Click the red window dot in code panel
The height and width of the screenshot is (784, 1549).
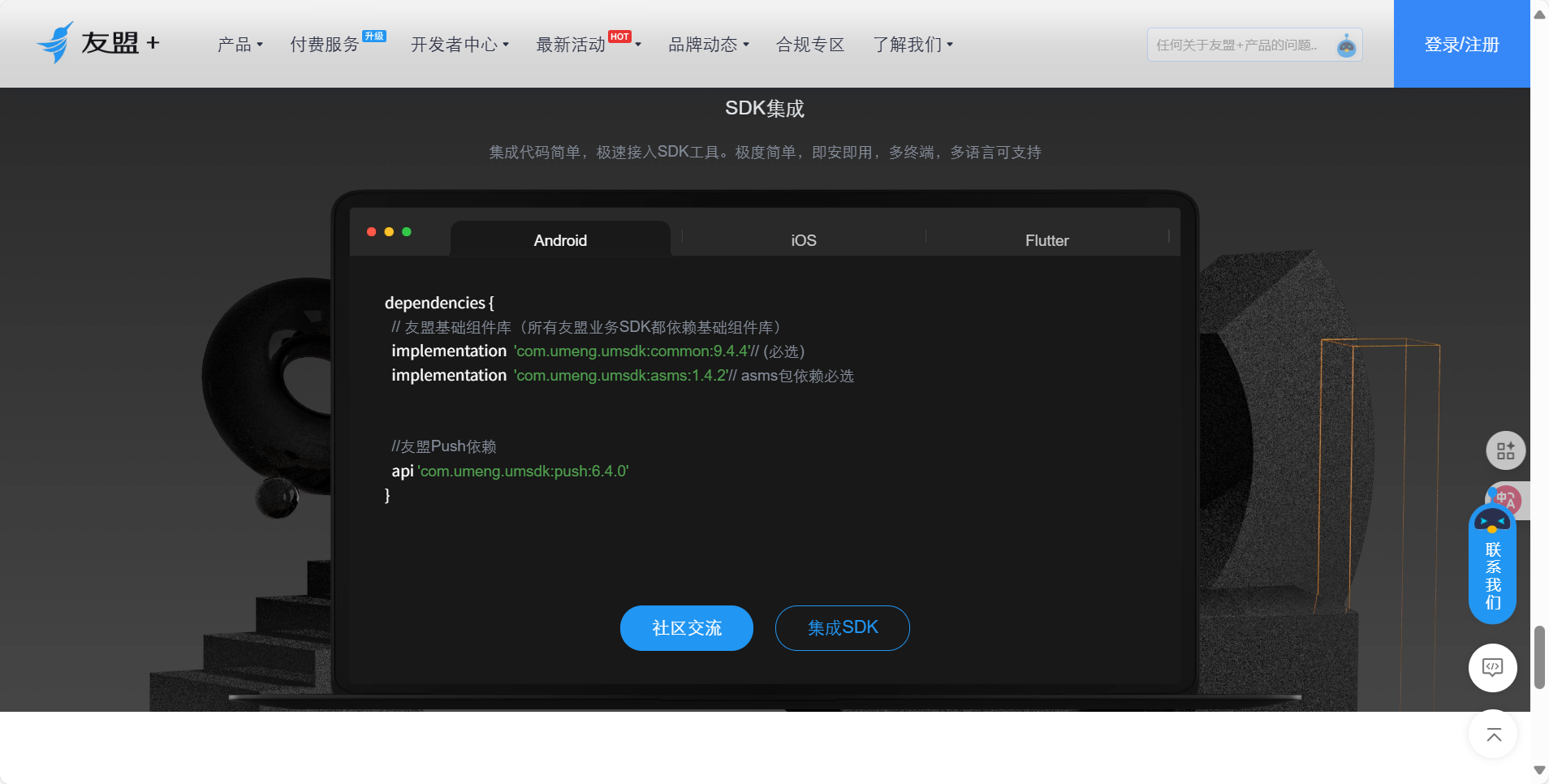click(x=371, y=232)
